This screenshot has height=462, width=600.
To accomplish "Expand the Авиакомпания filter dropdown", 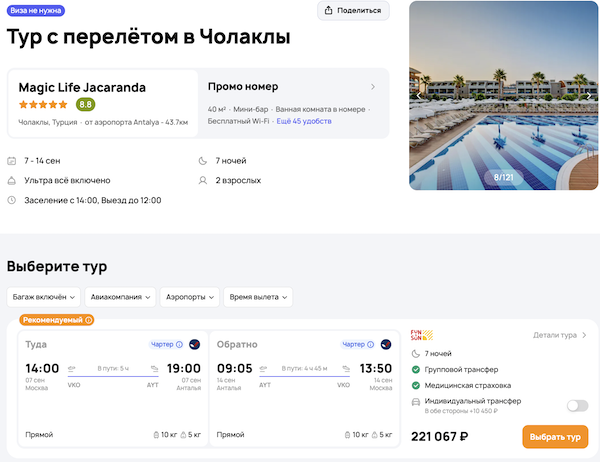I will [x=121, y=297].
